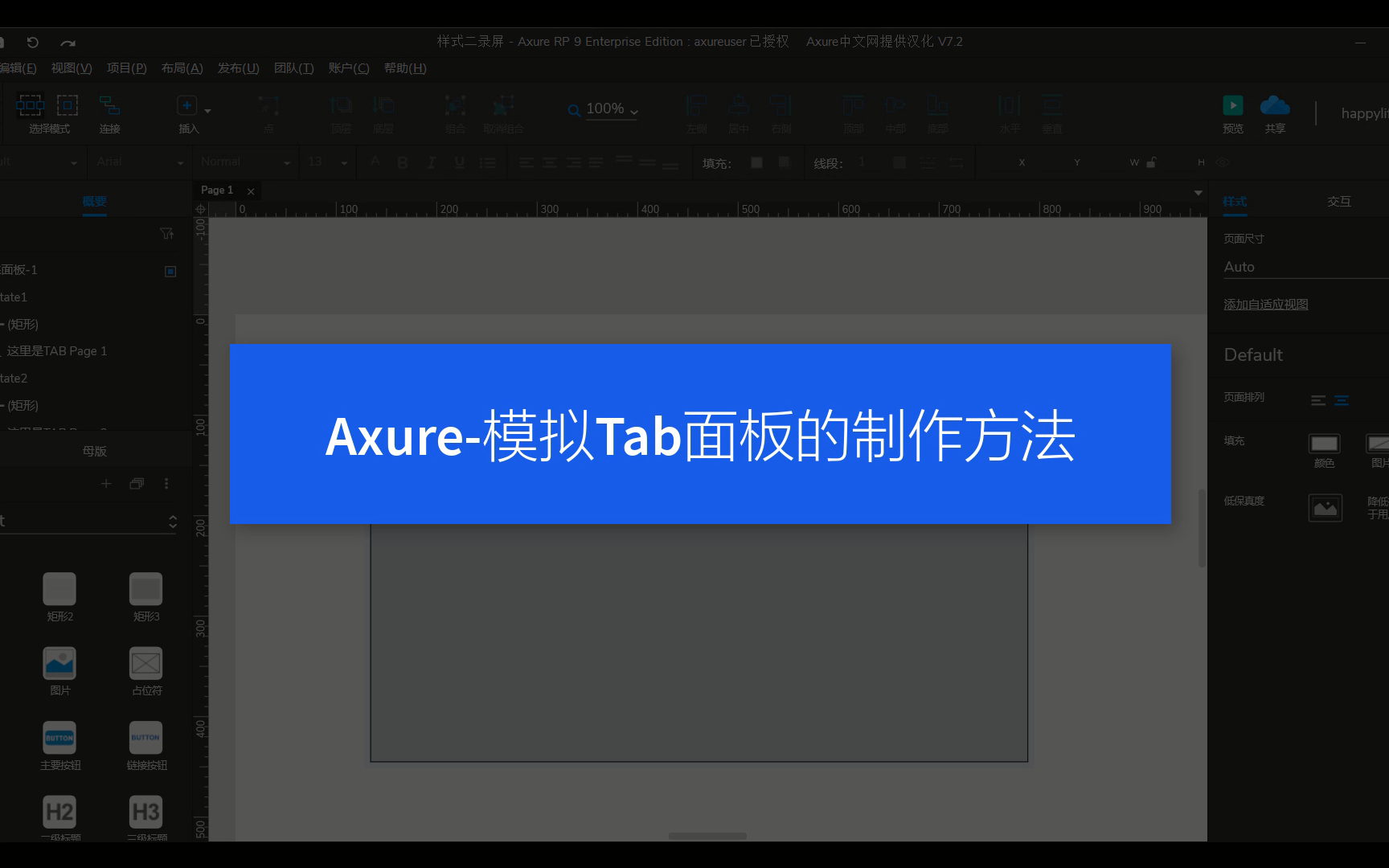This screenshot has height=868, width=1389.
Task: Set page alignment to center
Action: [1342, 400]
